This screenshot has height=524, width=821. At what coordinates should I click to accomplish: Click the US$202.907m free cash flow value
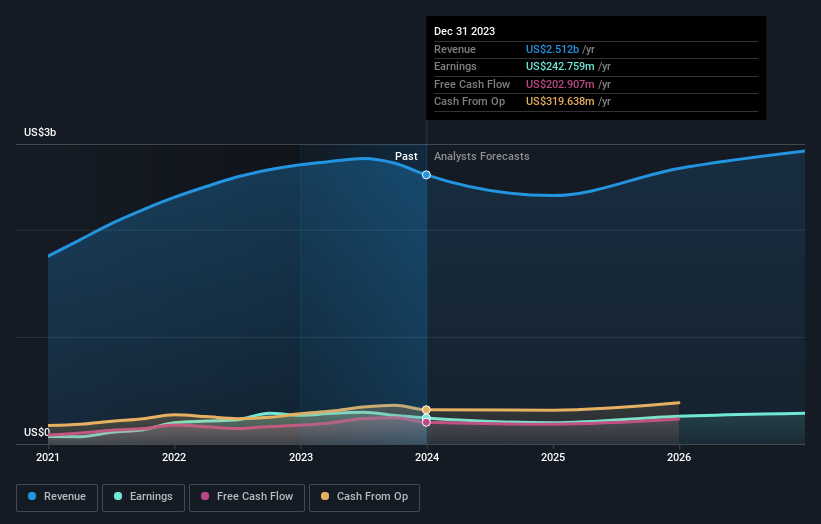tap(560, 84)
